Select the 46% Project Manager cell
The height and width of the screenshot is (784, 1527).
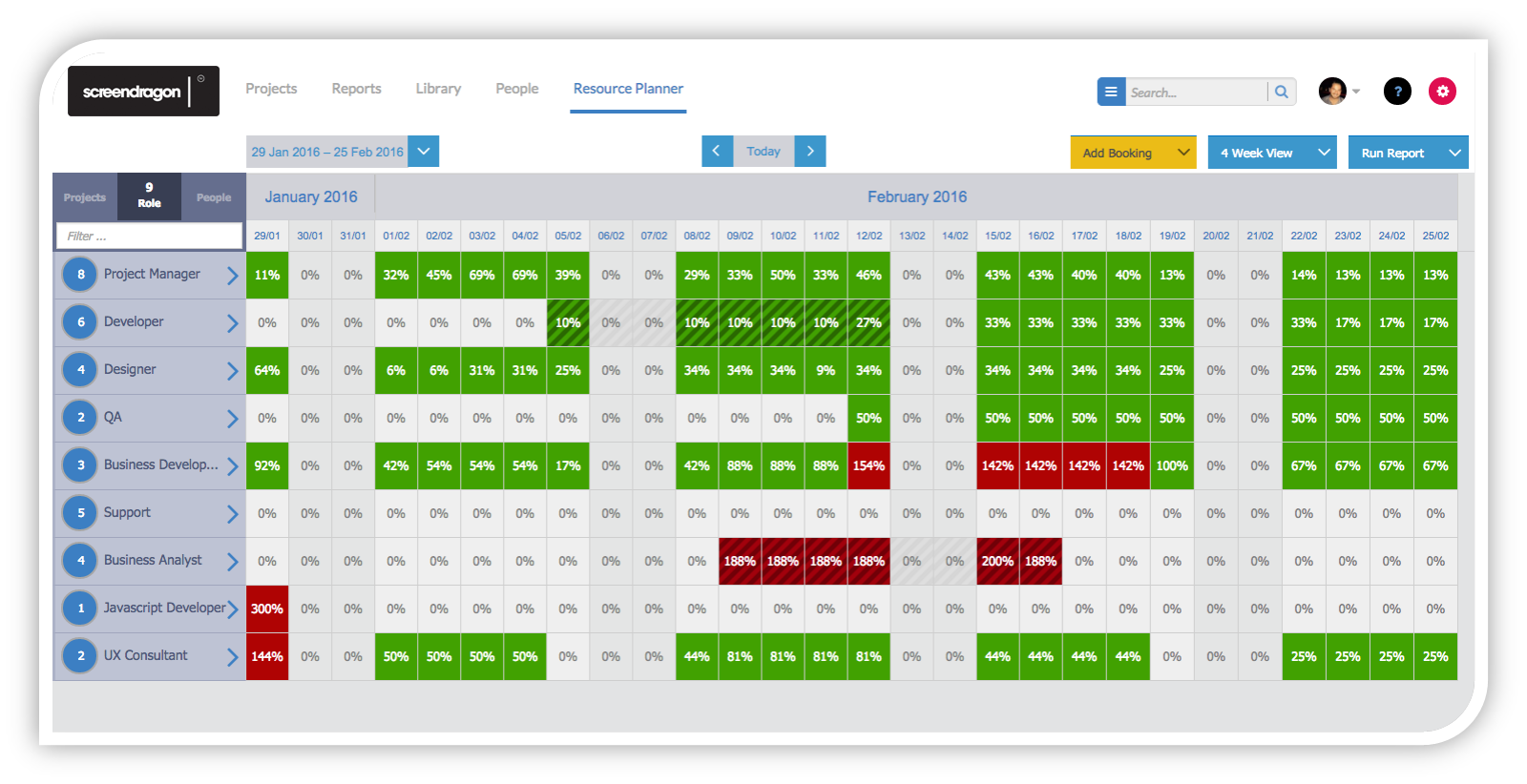[x=868, y=275]
